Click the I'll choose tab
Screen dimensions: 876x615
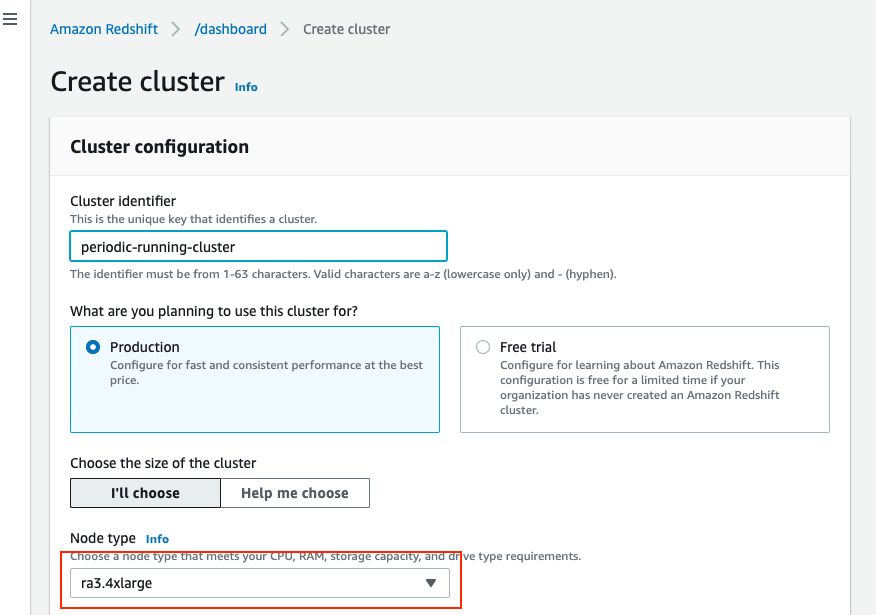click(x=144, y=492)
